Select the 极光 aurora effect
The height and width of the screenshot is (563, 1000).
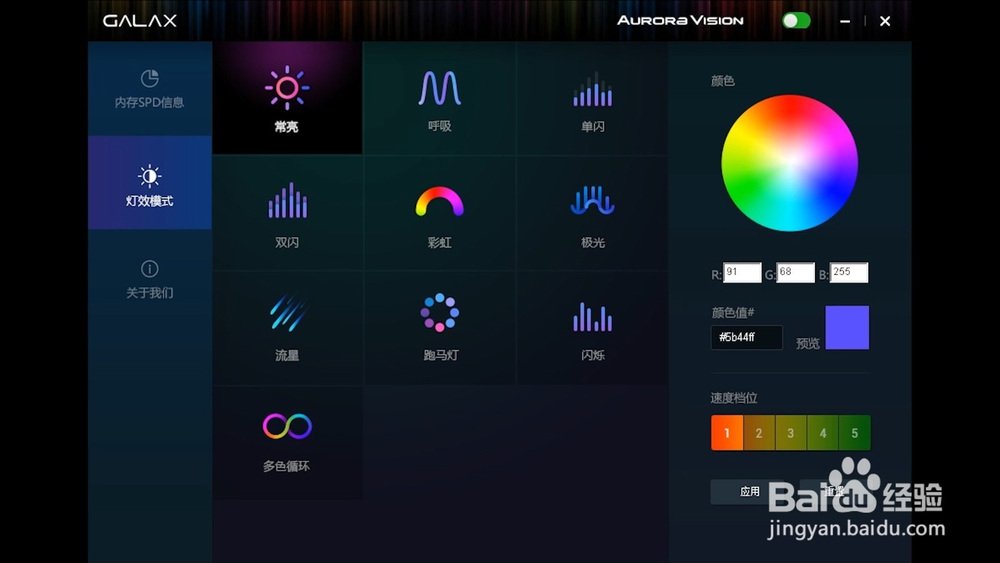click(x=592, y=213)
